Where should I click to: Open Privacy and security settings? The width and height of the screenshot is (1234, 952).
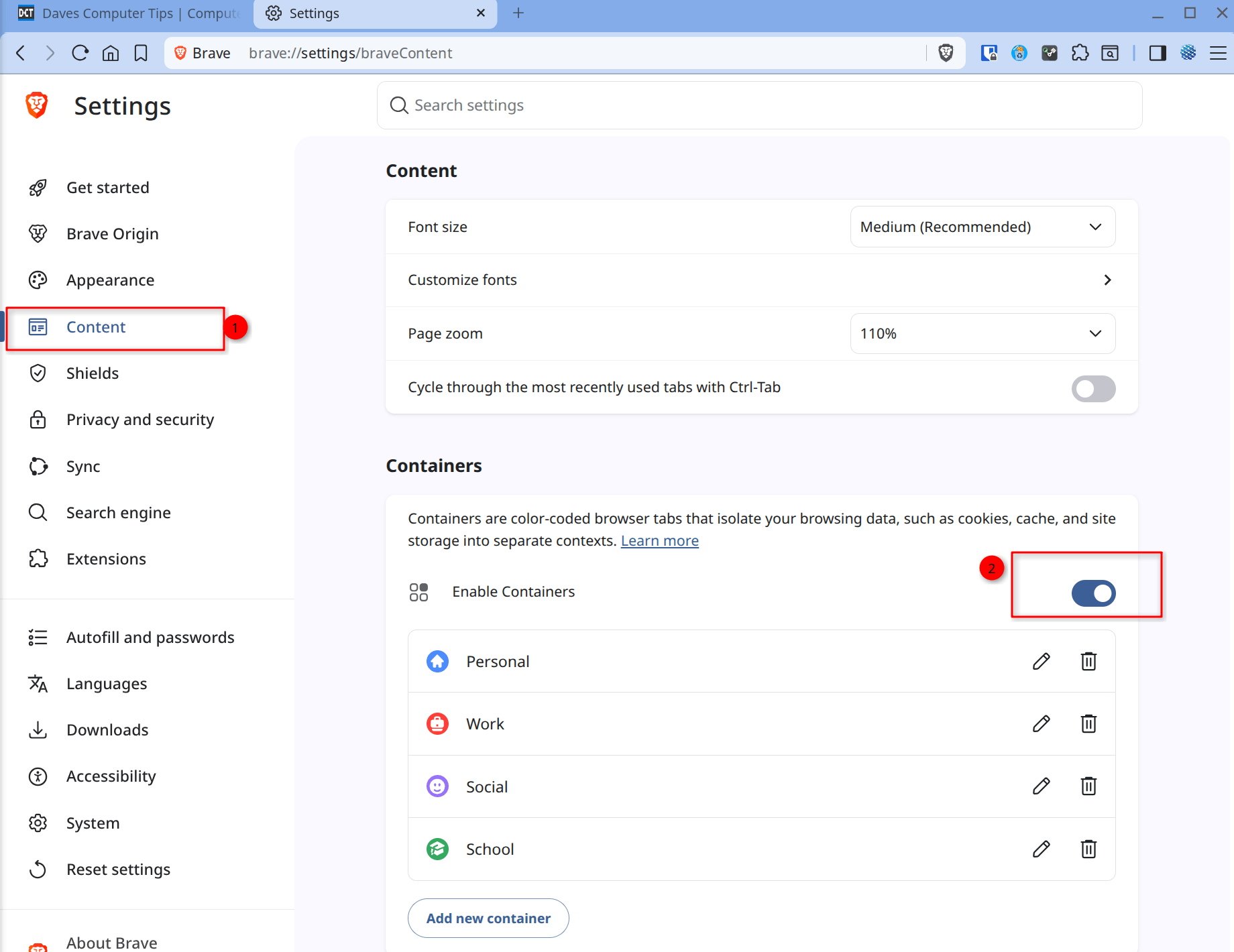139,420
